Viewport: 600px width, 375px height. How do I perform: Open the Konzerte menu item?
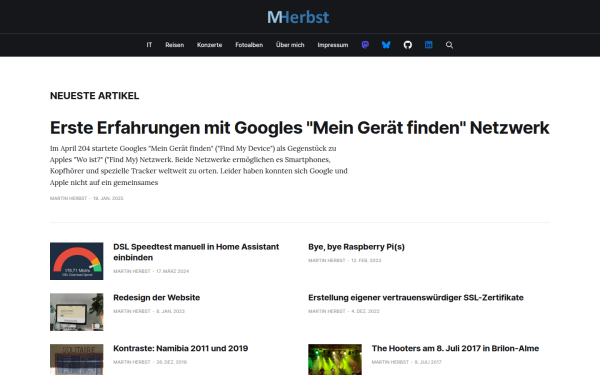209,45
